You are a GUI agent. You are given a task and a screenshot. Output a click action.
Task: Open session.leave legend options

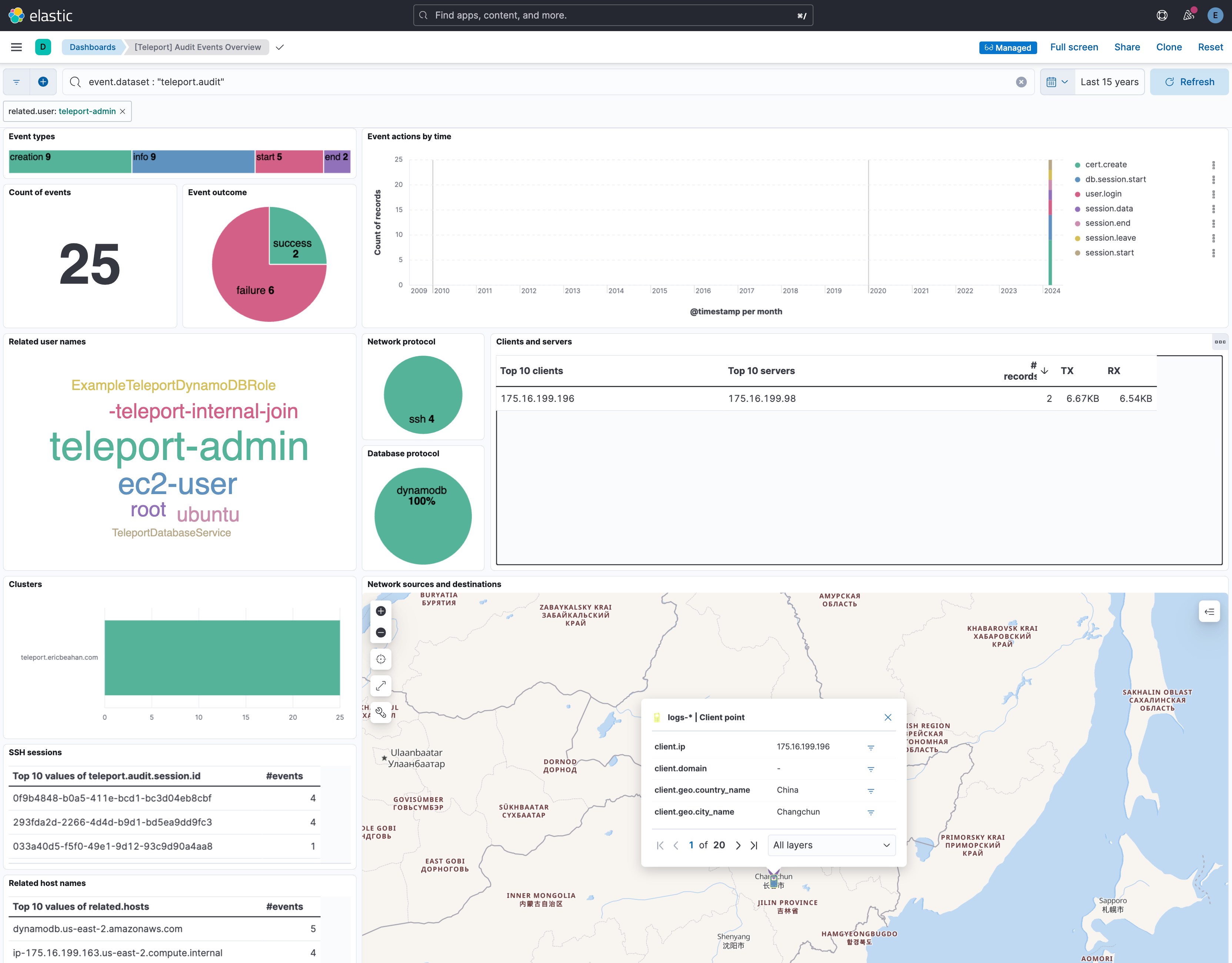pyautogui.click(x=1213, y=238)
